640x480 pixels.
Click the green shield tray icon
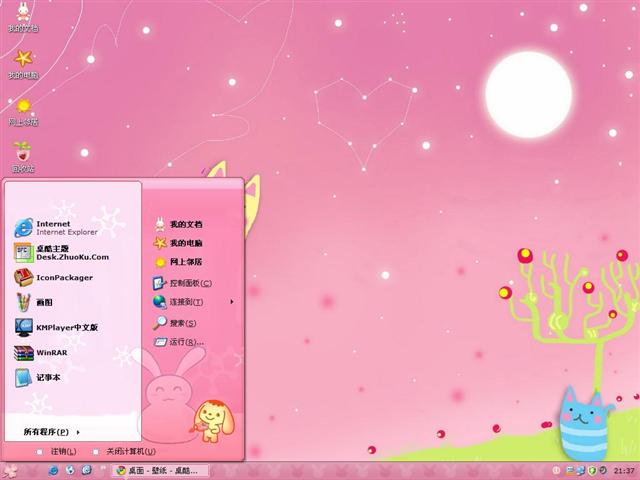pos(592,471)
